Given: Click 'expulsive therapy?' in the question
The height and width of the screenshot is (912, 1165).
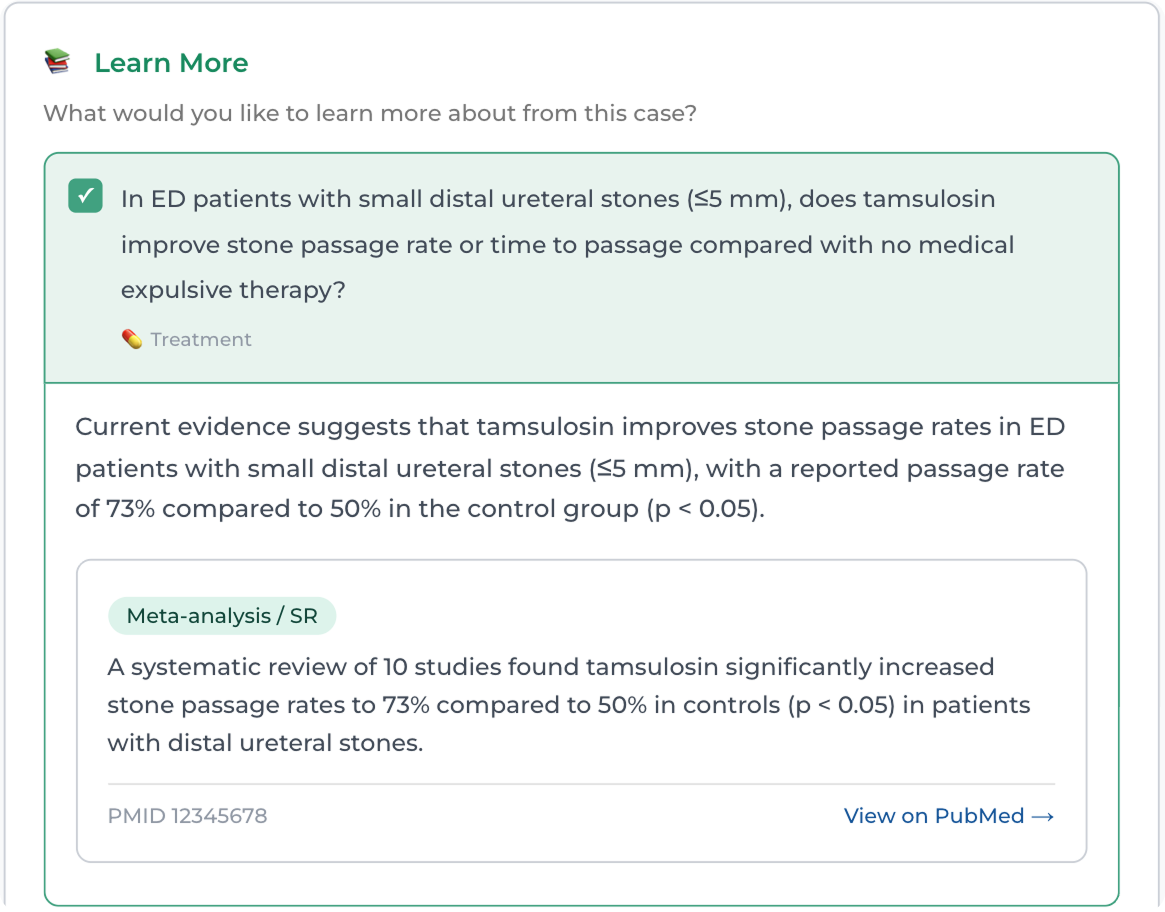Looking at the screenshot, I should (230, 290).
